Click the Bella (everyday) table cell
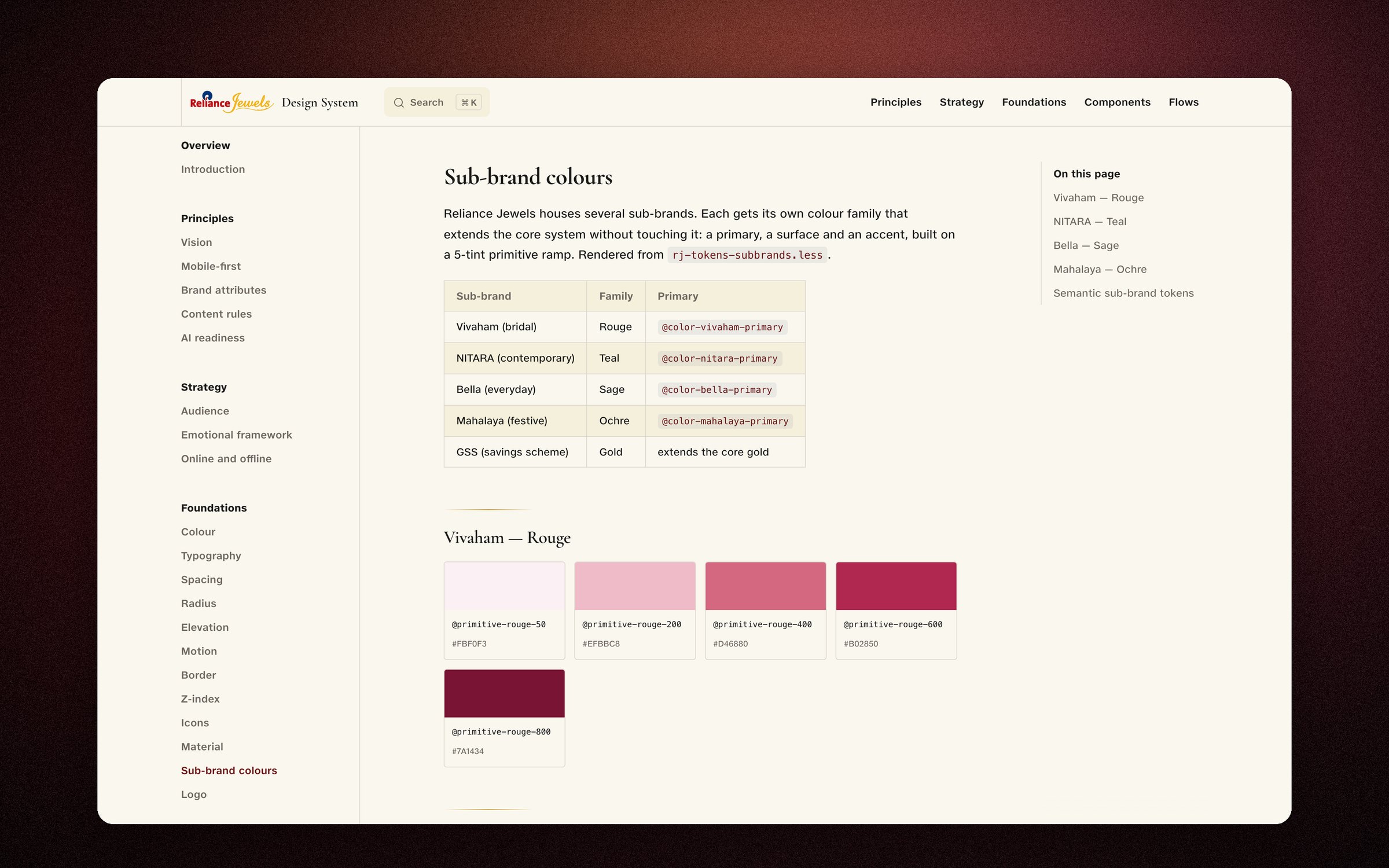1389x868 pixels. (515, 389)
